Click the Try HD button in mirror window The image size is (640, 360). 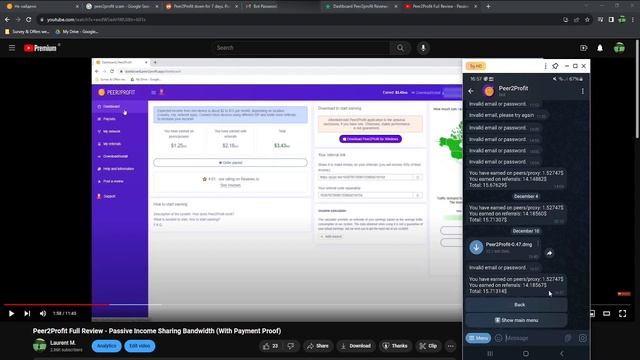pyautogui.click(x=476, y=66)
